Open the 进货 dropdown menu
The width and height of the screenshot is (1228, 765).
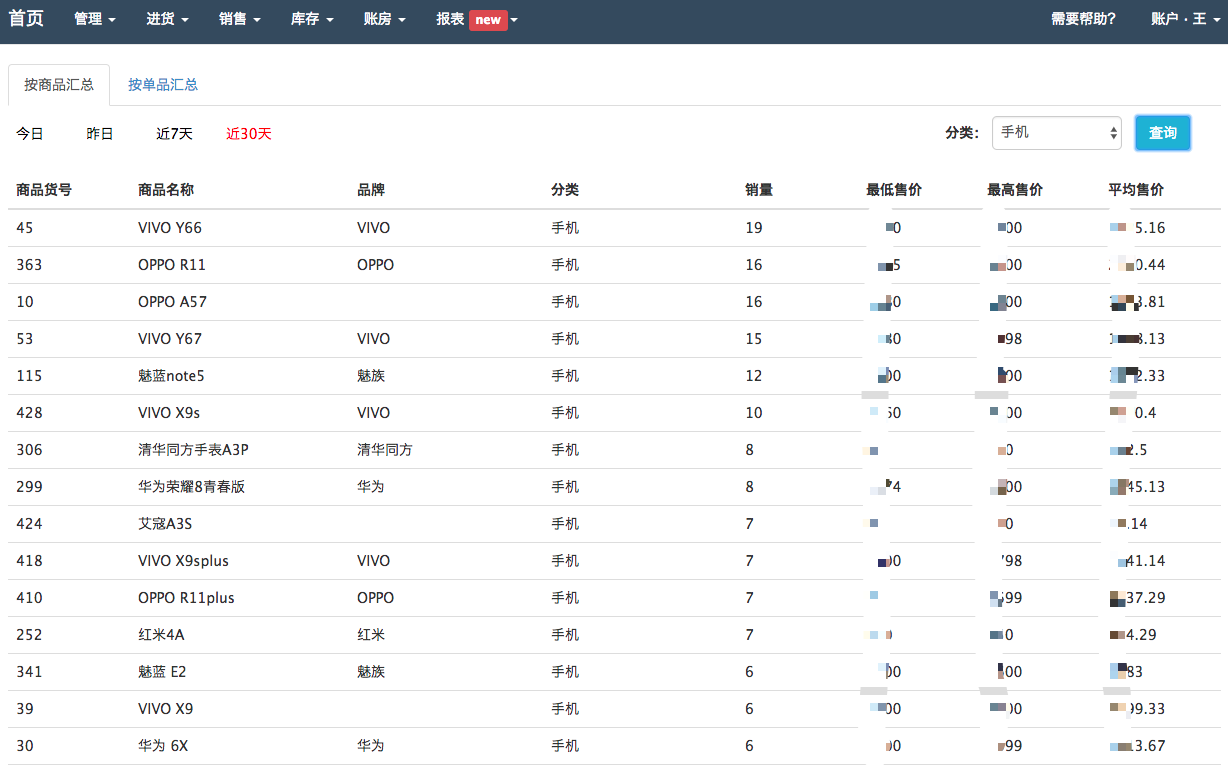coord(167,19)
